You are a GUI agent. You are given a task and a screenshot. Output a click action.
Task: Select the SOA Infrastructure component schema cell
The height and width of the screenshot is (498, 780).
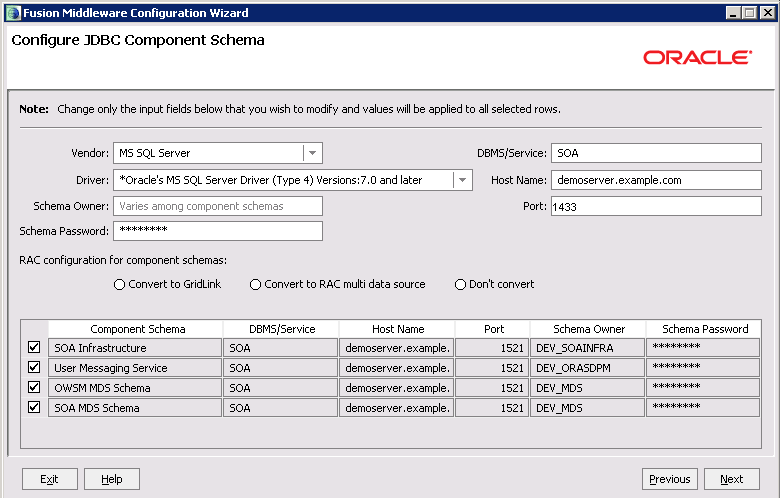[135, 348]
